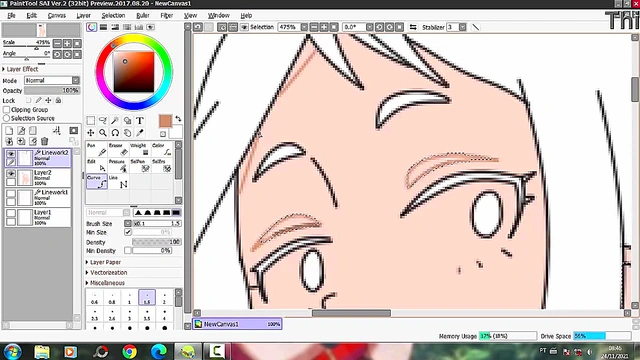Uncheck the Min Size checkbox
The width and height of the screenshot is (640, 360).
point(128,232)
